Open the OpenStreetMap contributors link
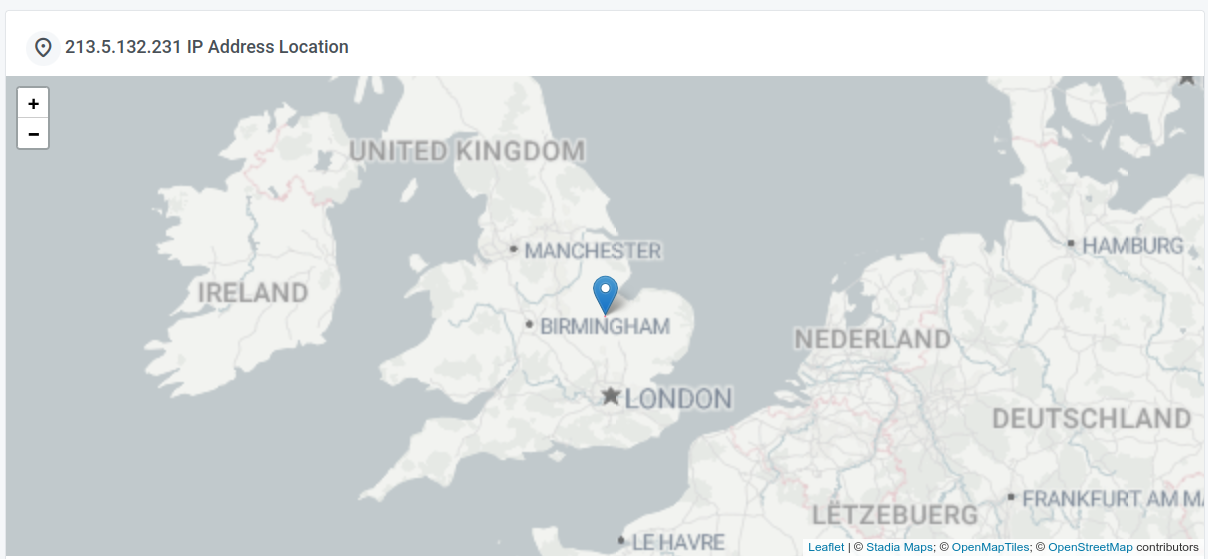 (x=1090, y=547)
